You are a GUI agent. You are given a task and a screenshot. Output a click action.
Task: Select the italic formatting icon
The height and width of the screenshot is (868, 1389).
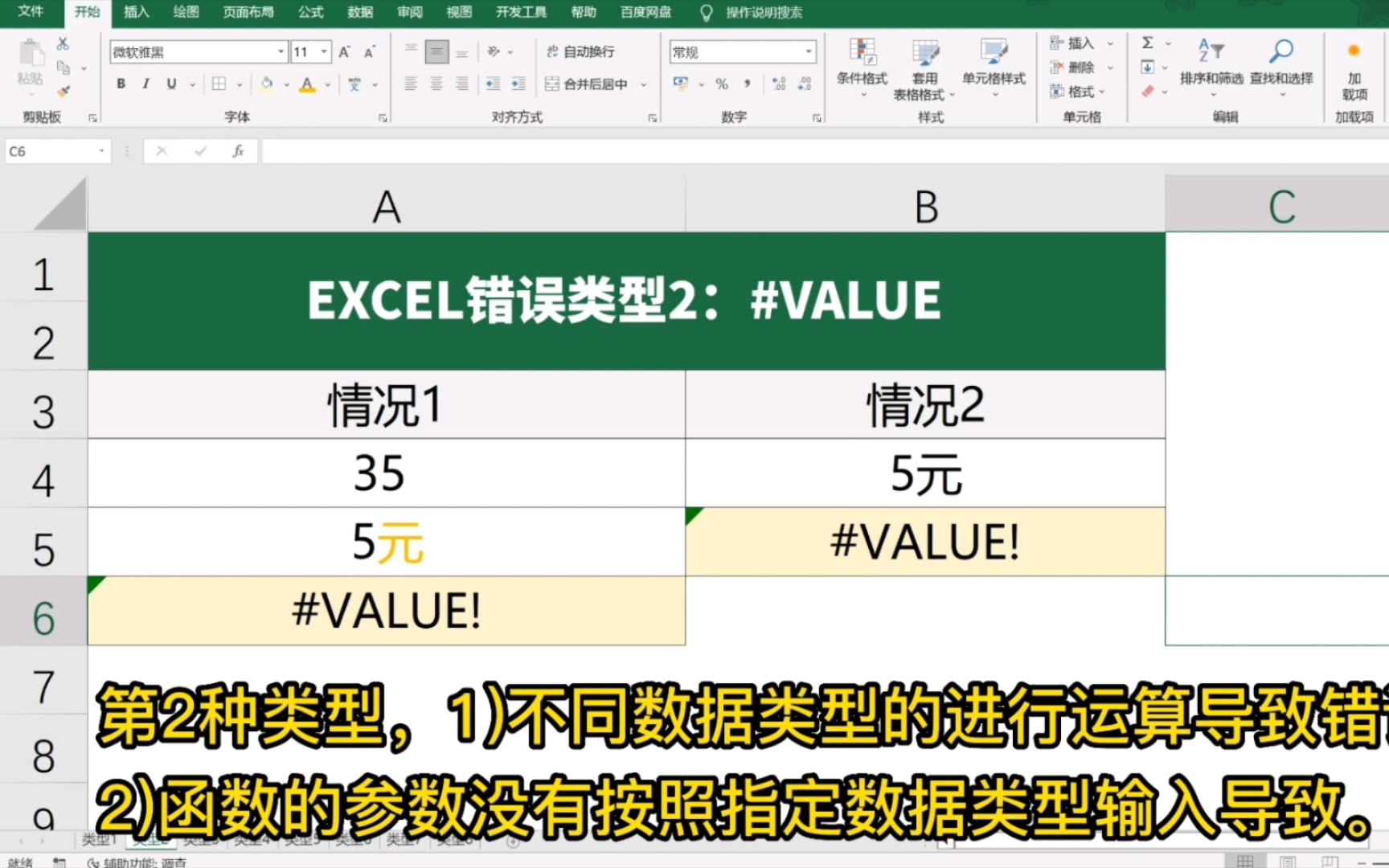tap(145, 84)
